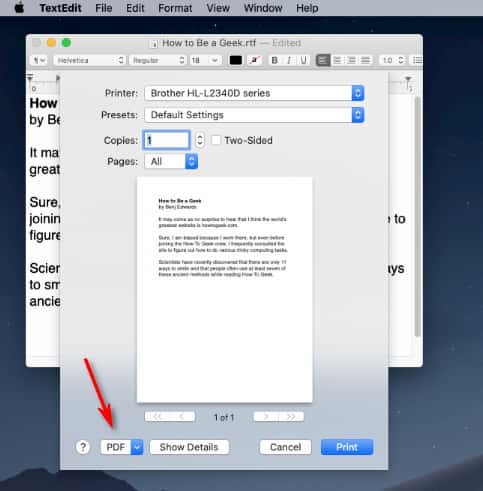The image size is (483, 491).
Task: Open the Helvetica font family dropdown
Action: [89, 60]
